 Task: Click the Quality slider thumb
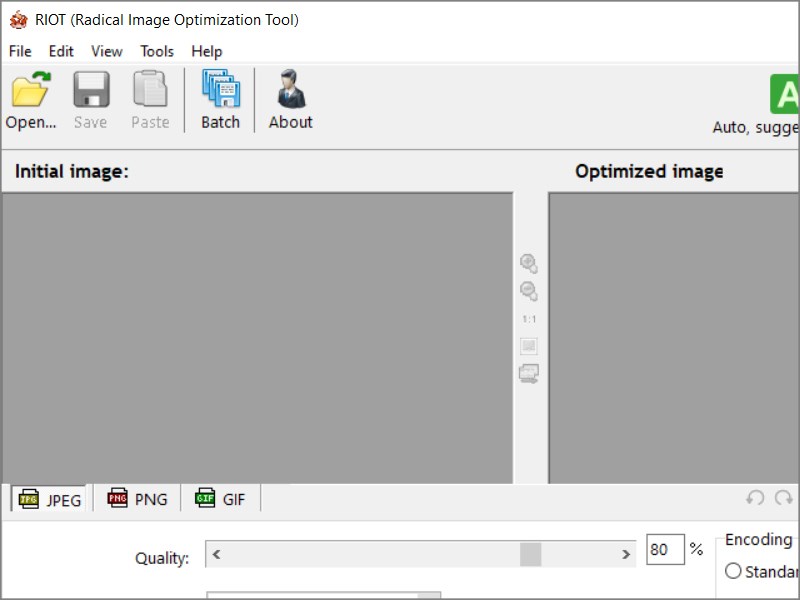tap(531, 554)
